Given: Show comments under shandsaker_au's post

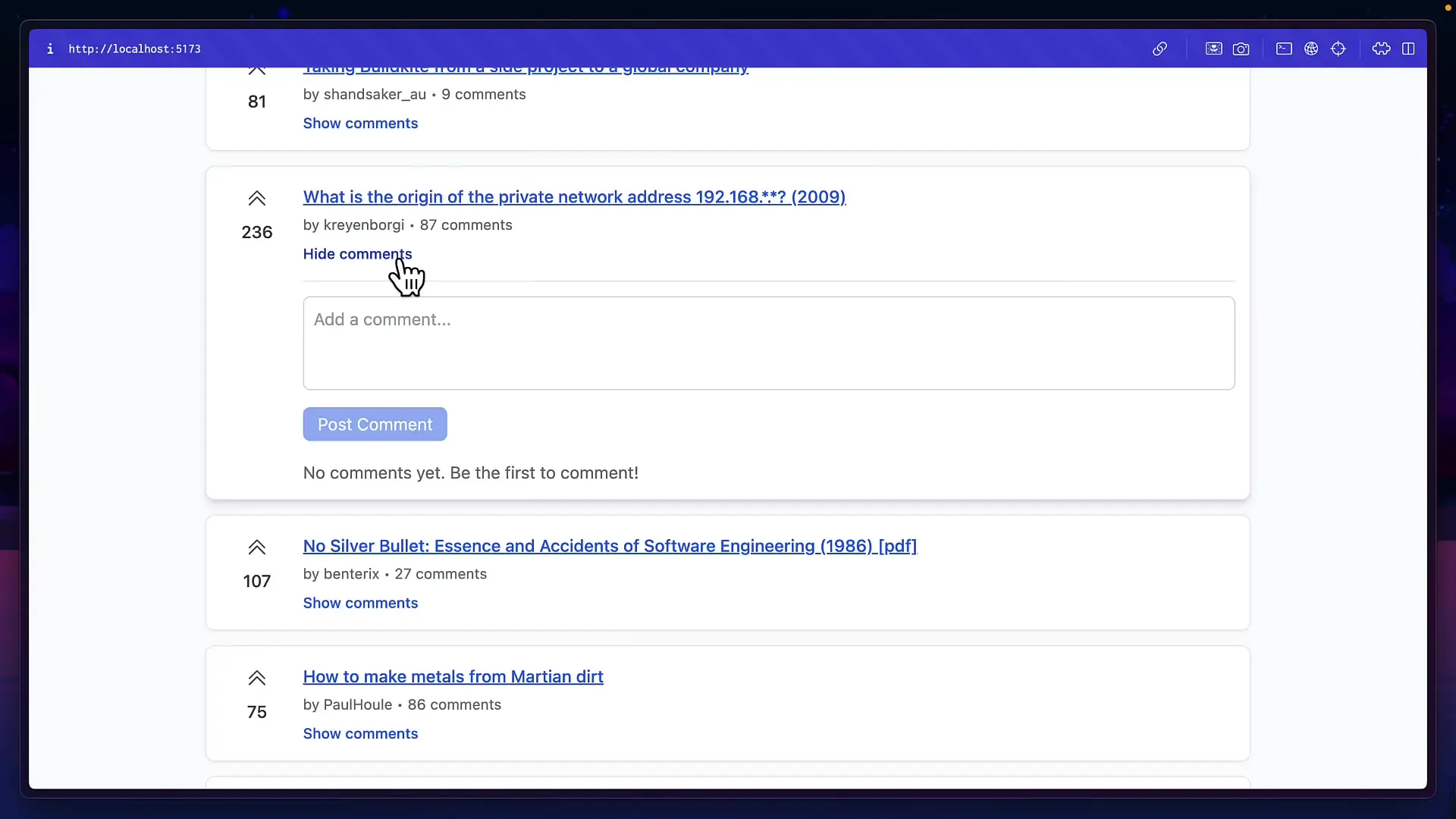Looking at the screenshot, I should pyautogui.click(x=360, y=123).
